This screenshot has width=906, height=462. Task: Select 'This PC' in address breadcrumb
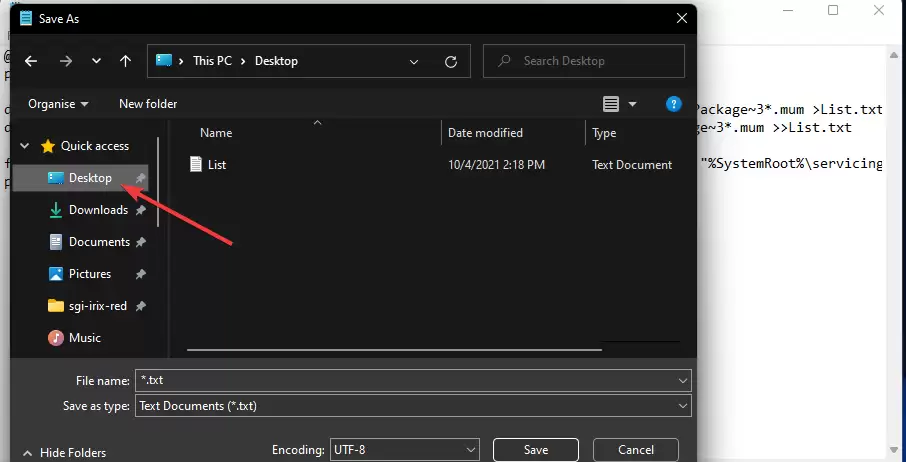click(x=212, y=61)
